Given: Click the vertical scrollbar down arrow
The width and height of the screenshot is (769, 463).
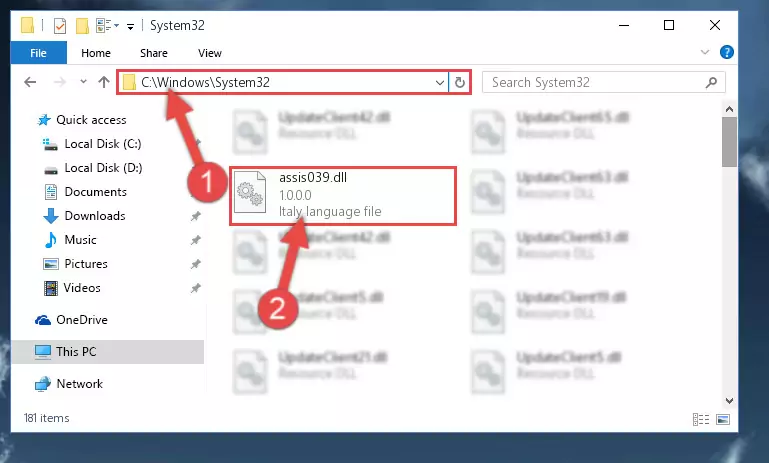Looking at the screenshot, I should coord(729,401).
